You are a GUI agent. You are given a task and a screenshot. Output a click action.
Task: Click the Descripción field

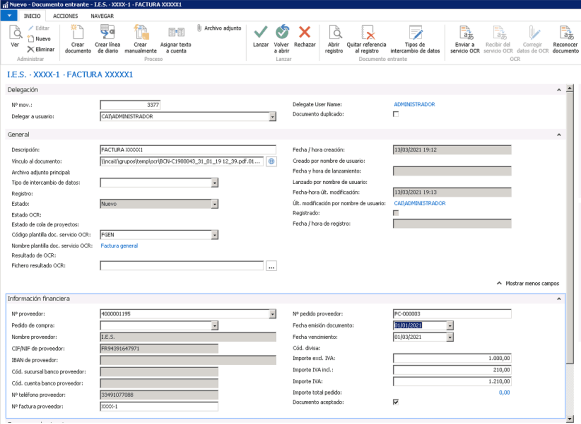click(x=188, y=150)
